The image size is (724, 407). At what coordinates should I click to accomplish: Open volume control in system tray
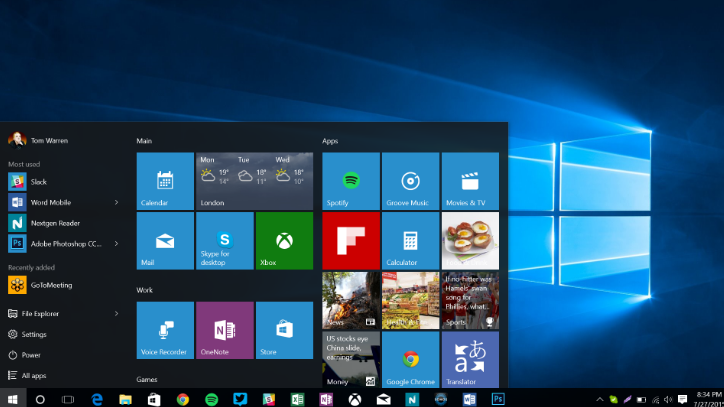click(668, 400)
